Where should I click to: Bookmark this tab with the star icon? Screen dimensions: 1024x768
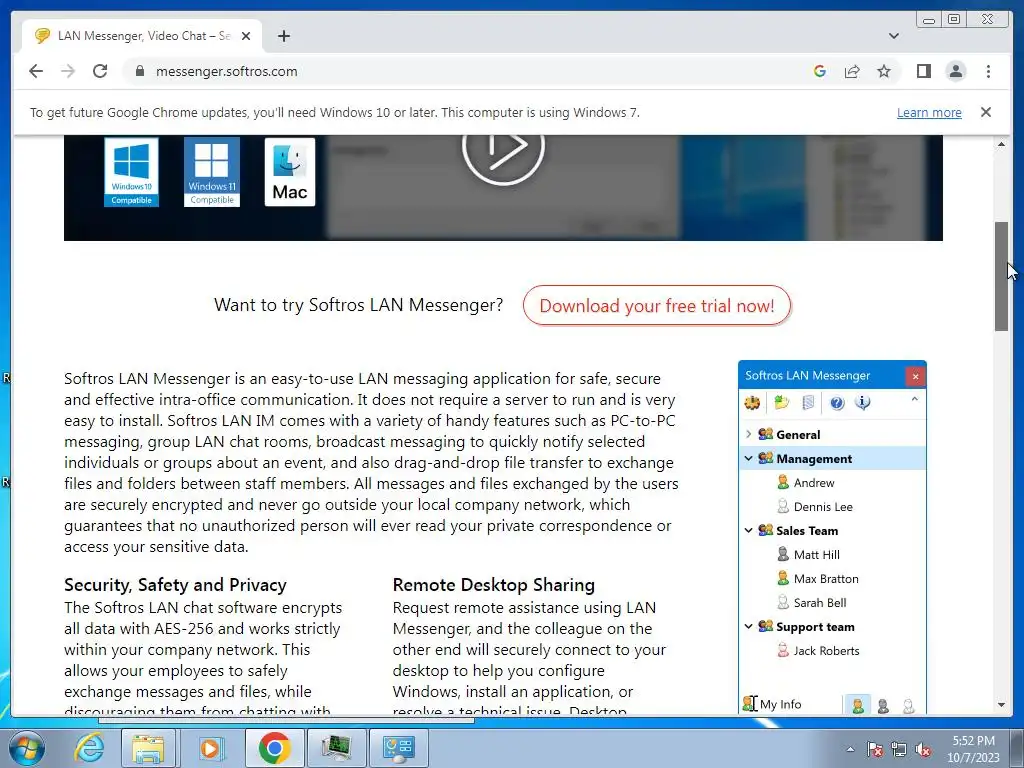(x=884, y=71)
